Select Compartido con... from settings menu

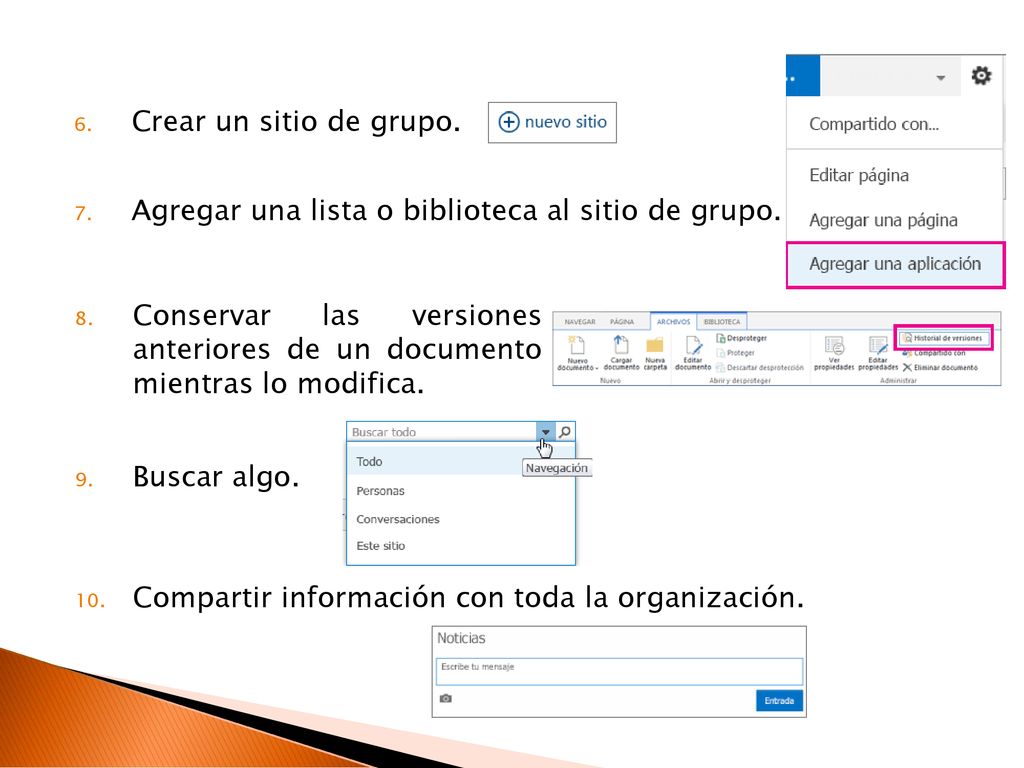(874, 124)
